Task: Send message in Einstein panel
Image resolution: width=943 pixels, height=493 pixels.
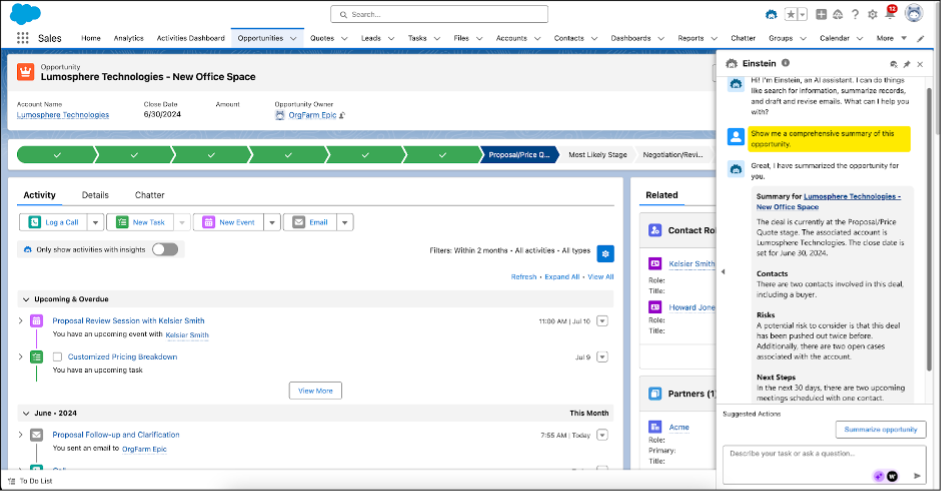Action: [917, 476]
